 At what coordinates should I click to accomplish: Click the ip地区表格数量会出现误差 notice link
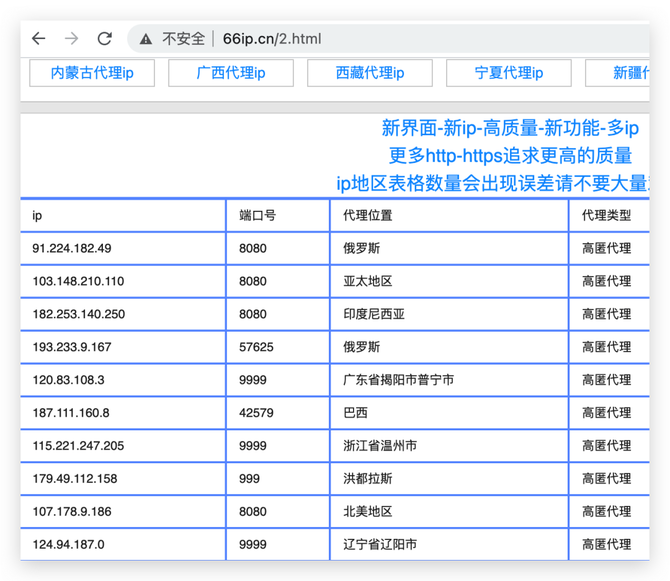(x=493, y=183)
